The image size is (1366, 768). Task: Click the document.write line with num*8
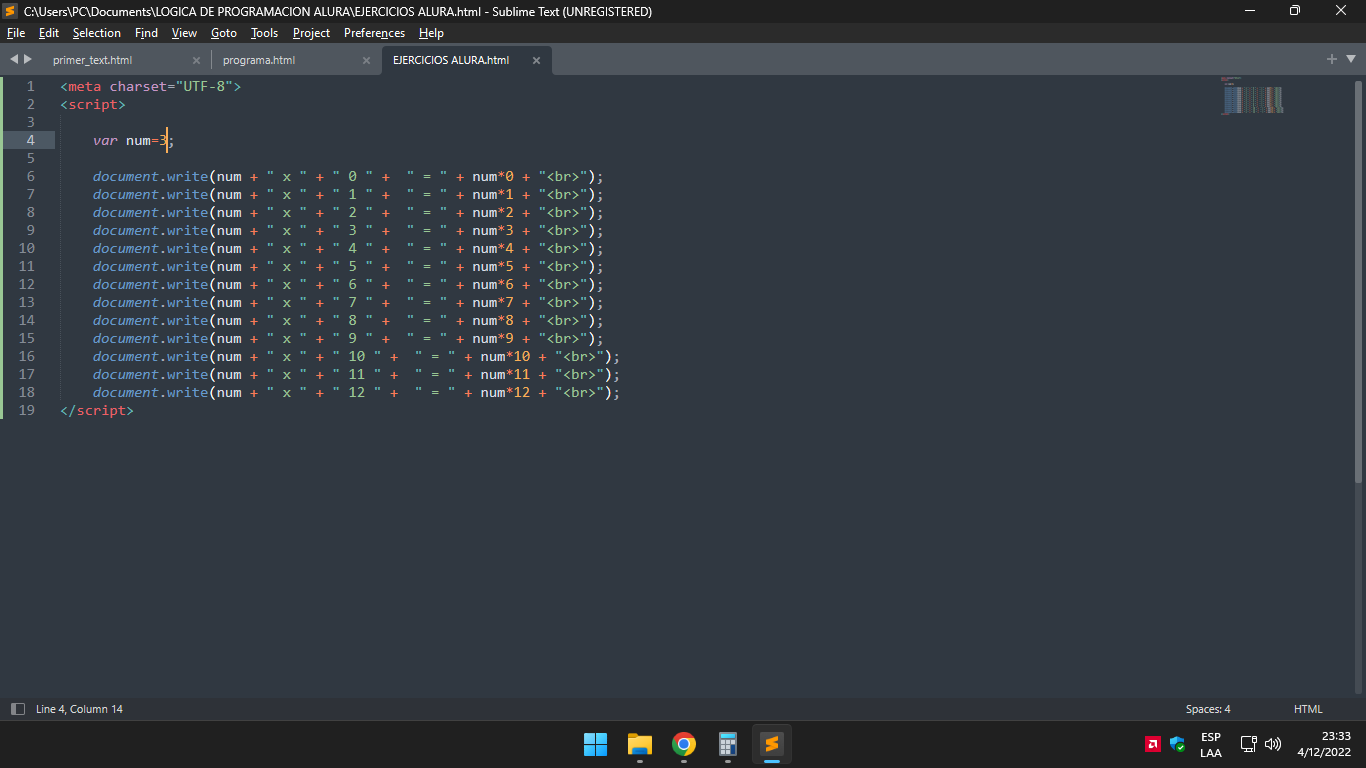[349, 320]
